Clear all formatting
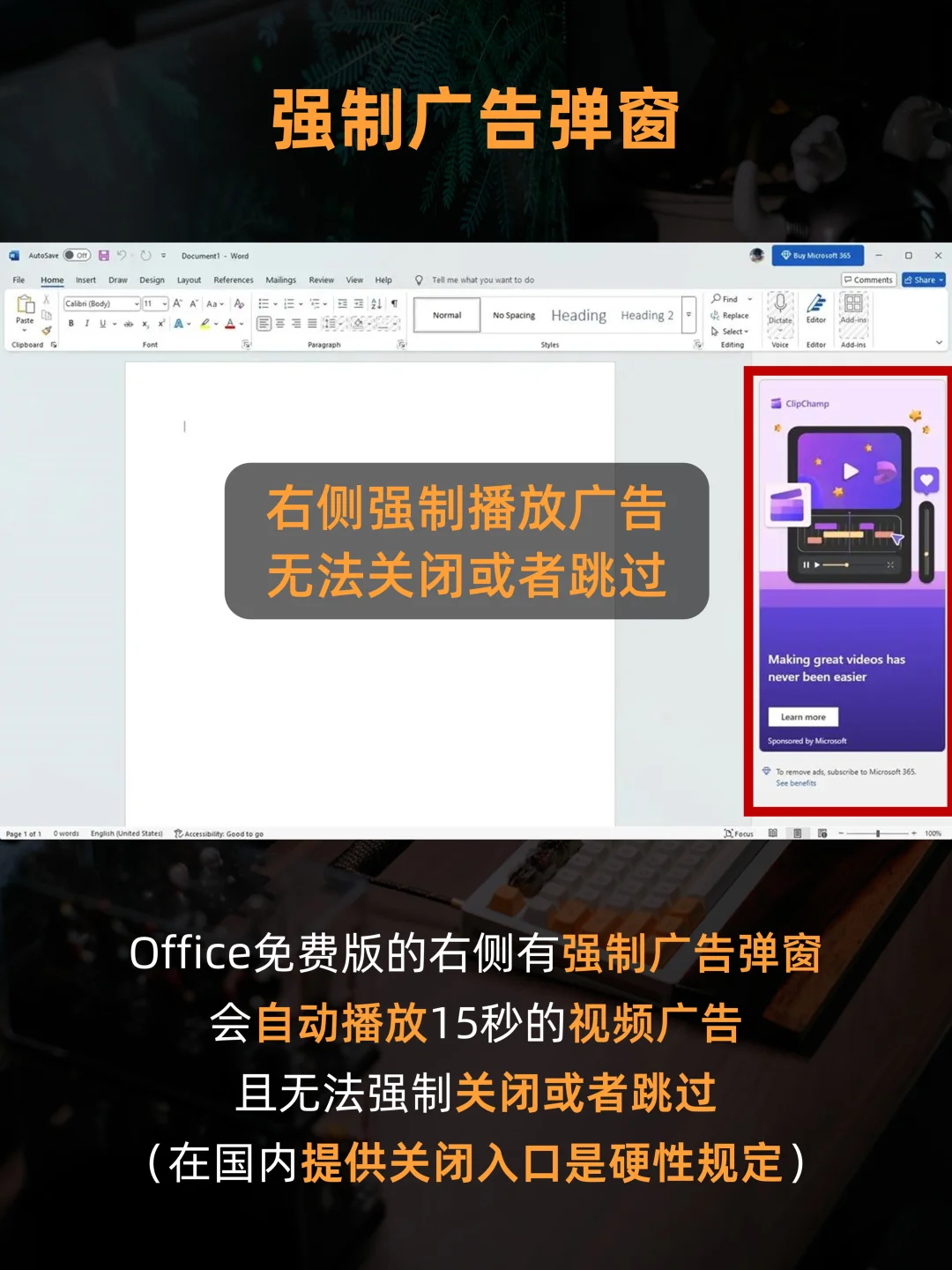The width and height of the screenshot is (952, 1270). tap(239, 303)
